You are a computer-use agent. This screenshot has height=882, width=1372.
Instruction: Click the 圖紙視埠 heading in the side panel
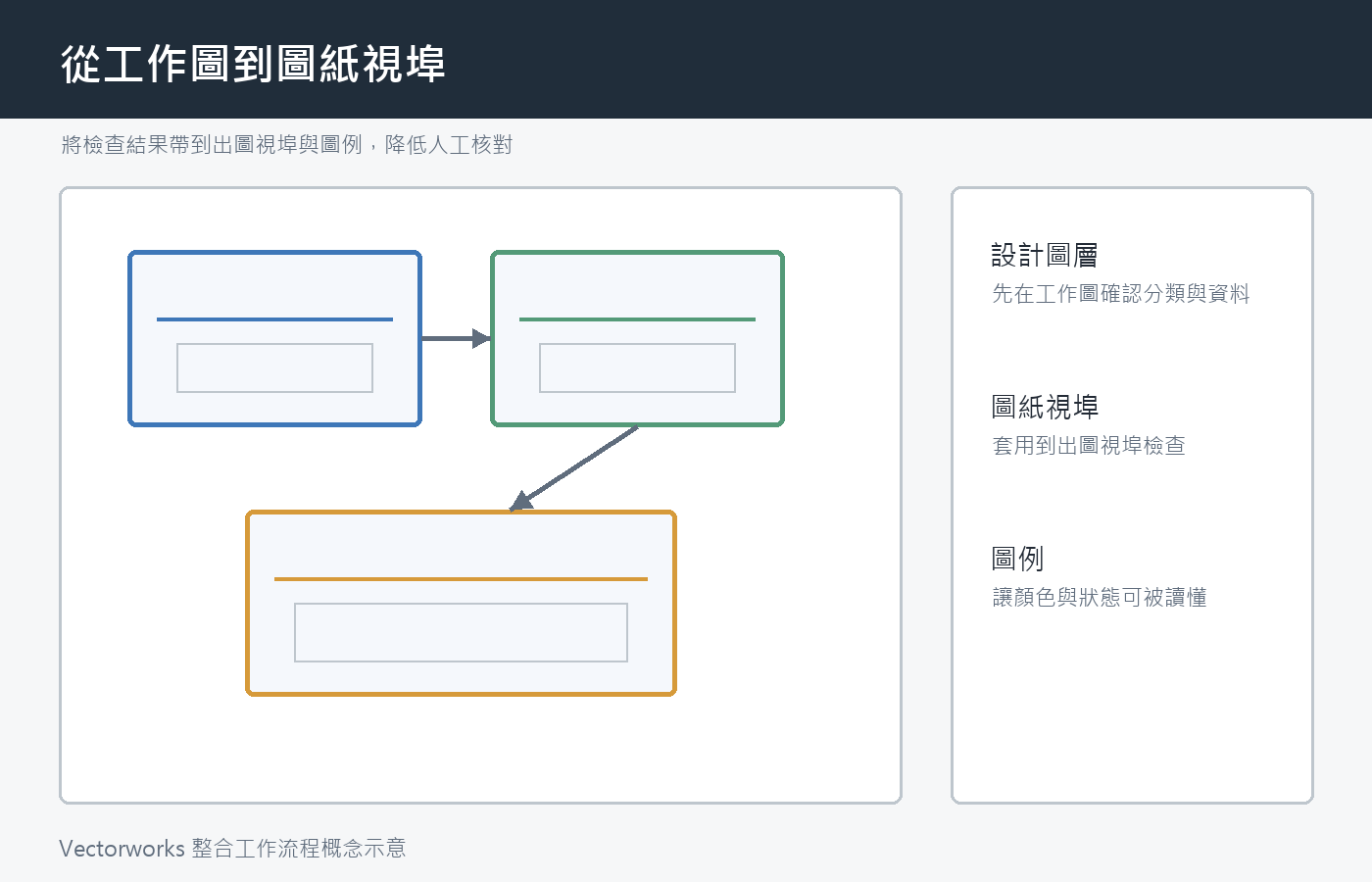(x=1045, y=407)
